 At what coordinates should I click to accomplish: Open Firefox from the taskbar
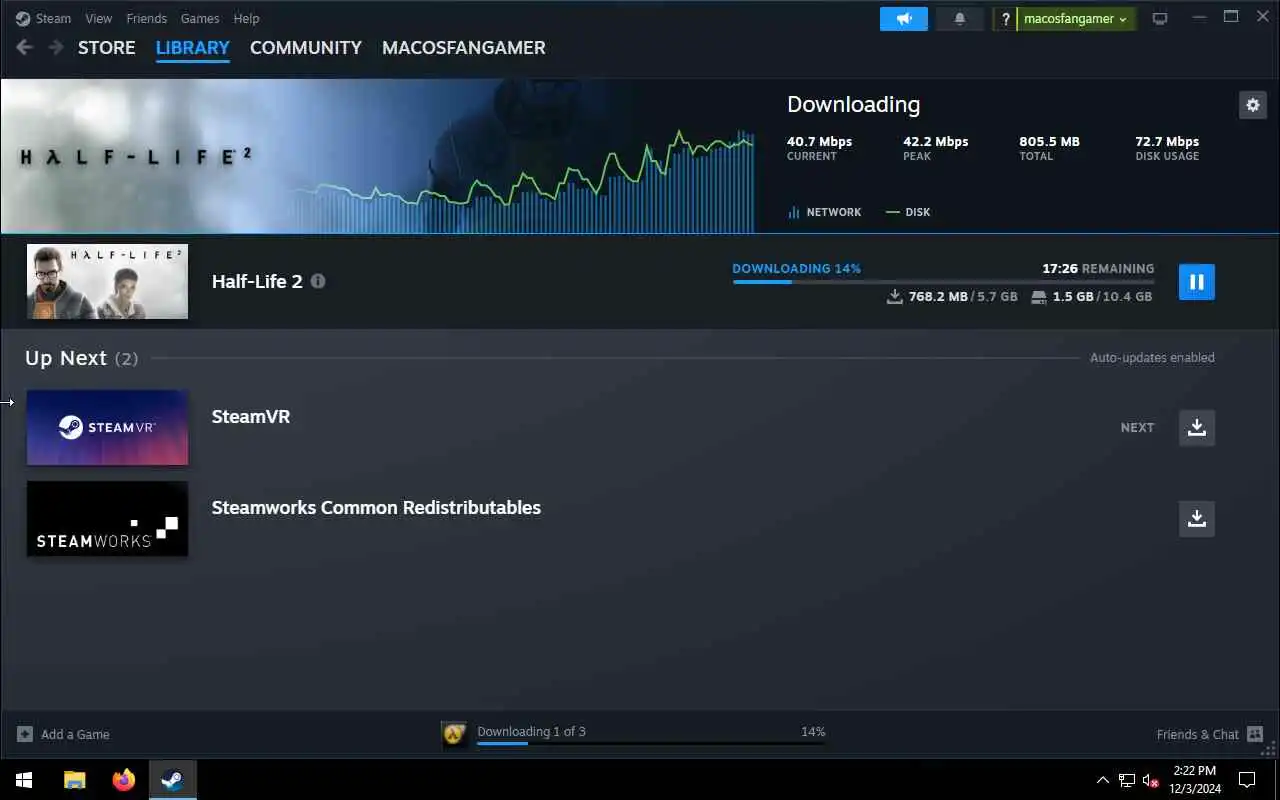[123, 780]
